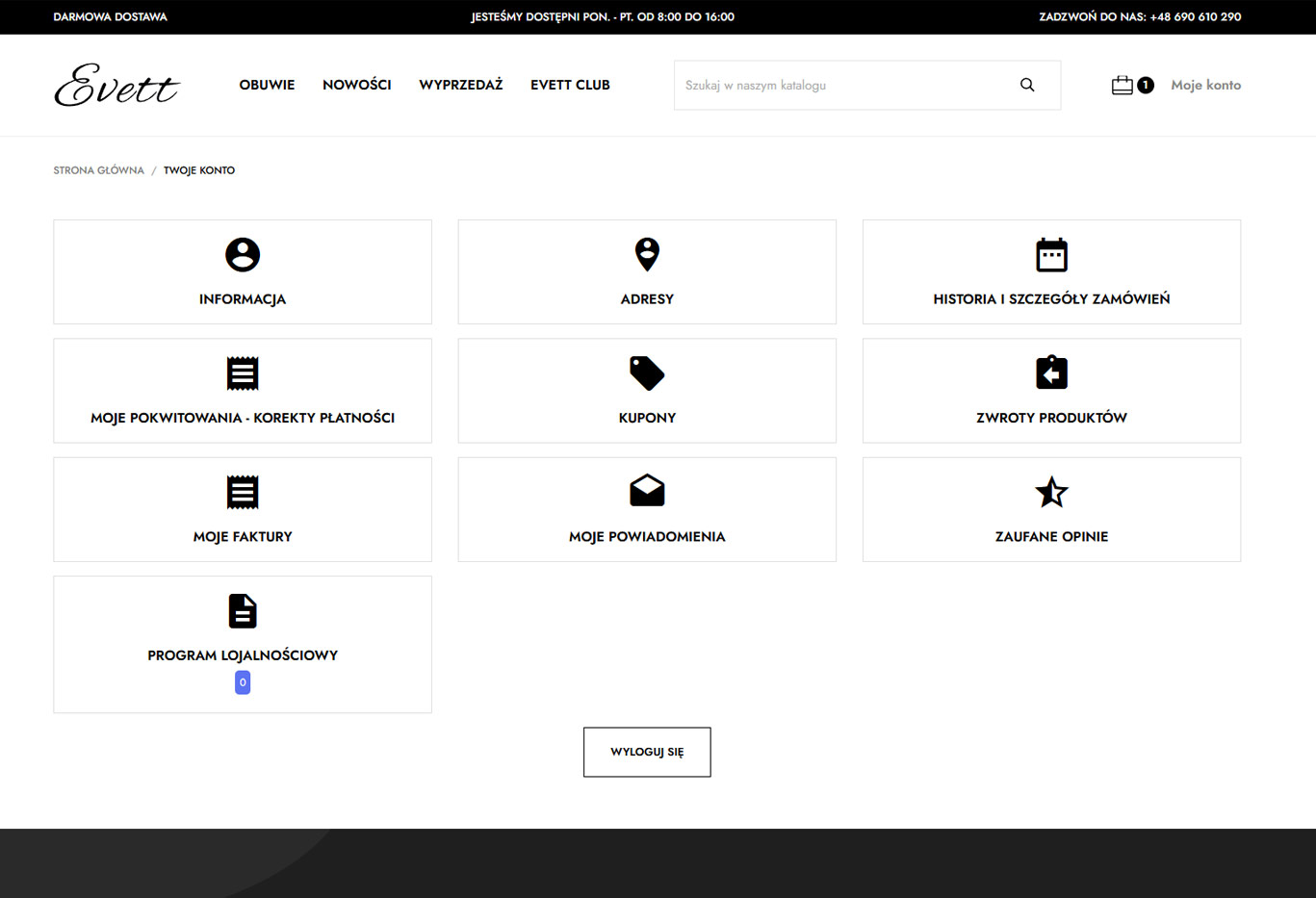Viewport: 1316px width, 898px height.
Task: Click the Evett logo
Action: click(116, 85)
